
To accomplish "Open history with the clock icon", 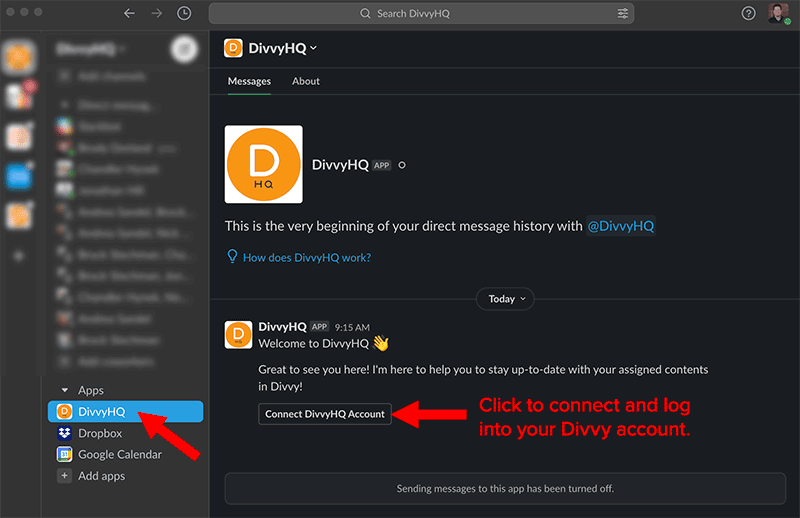I will [184, 13].
